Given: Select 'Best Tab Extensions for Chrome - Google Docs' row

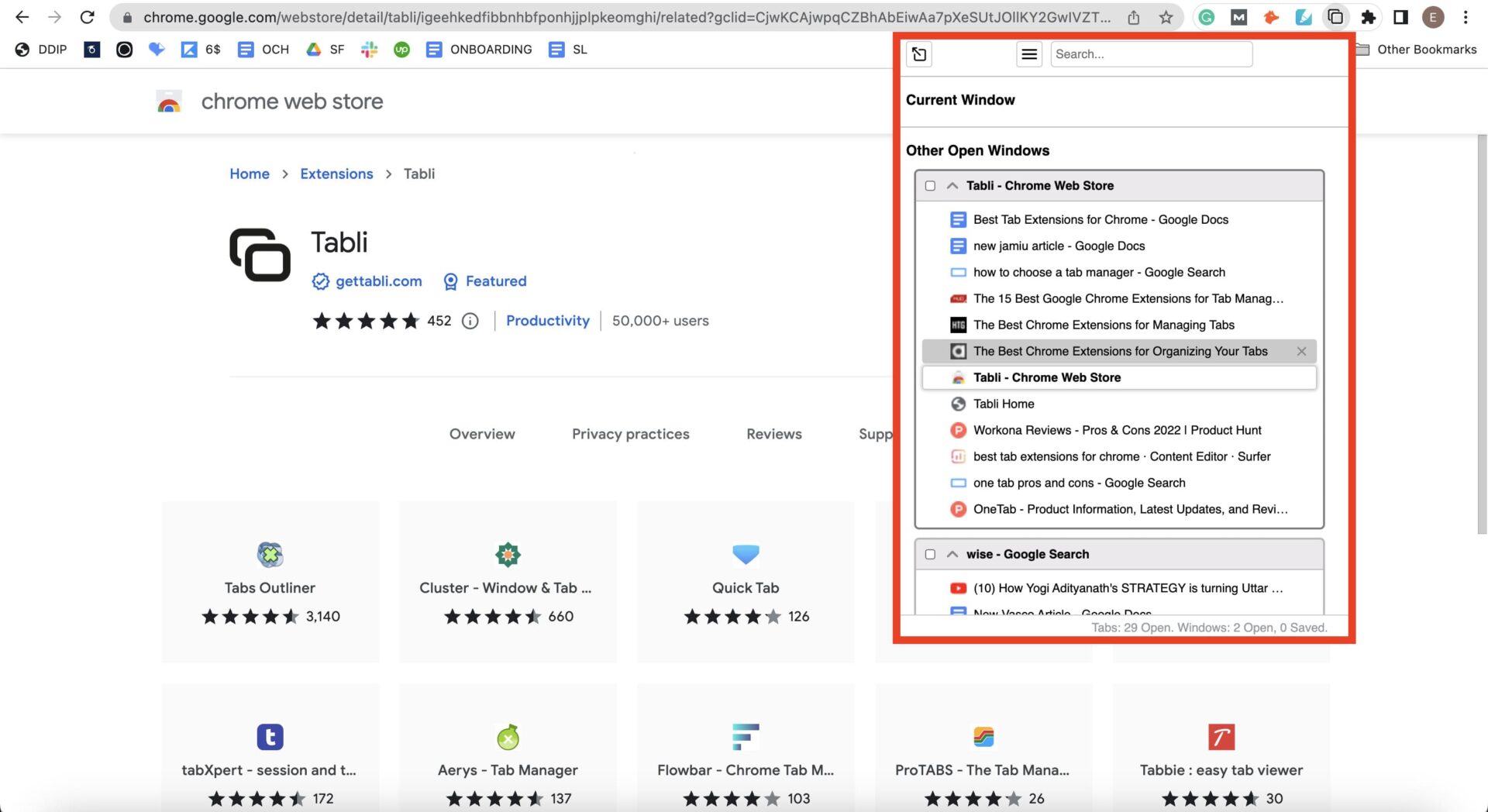Looking at the screenshot, I should point(1119,220).
